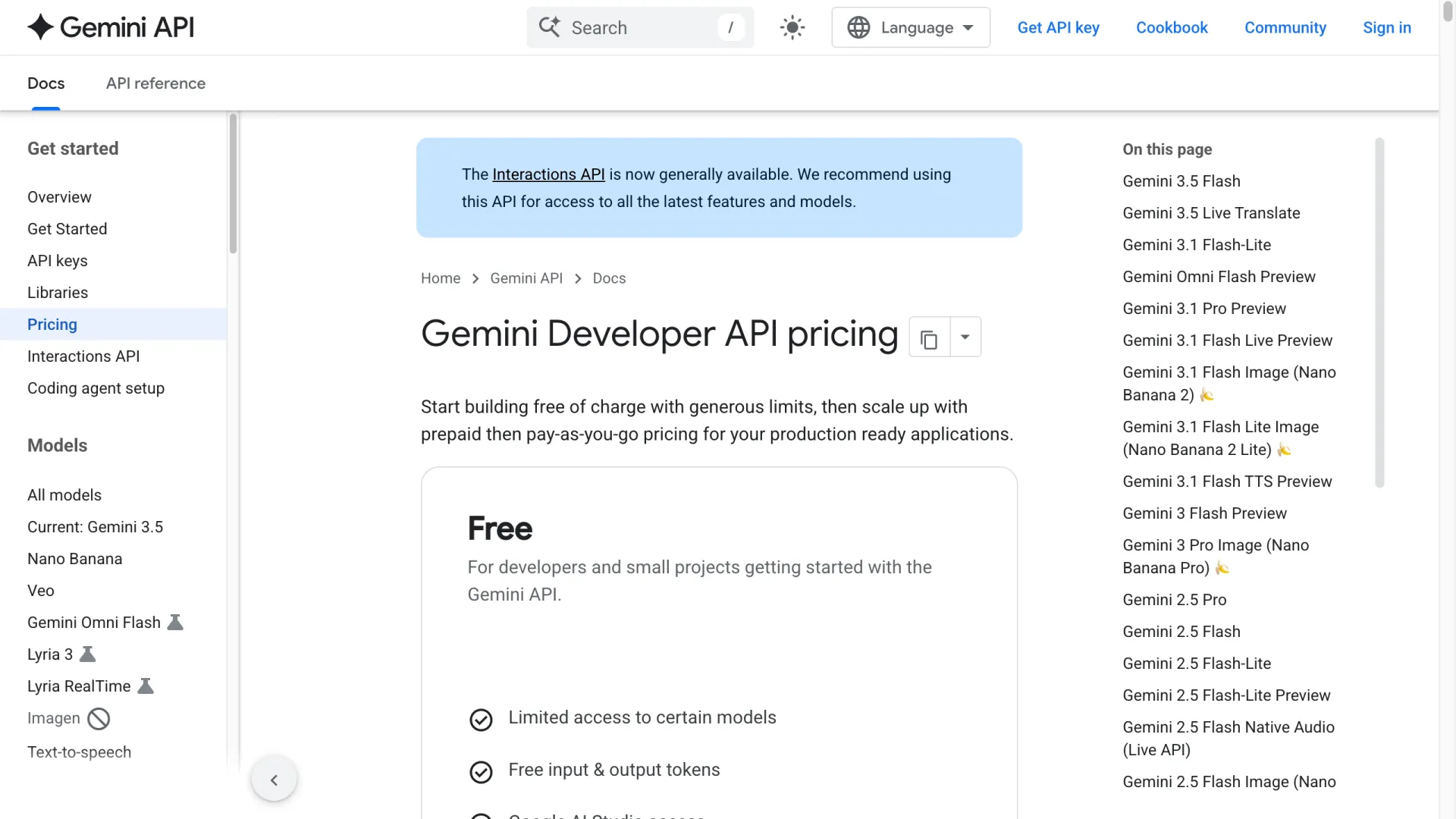Click the On this page scrollbar

[1379, 312]
